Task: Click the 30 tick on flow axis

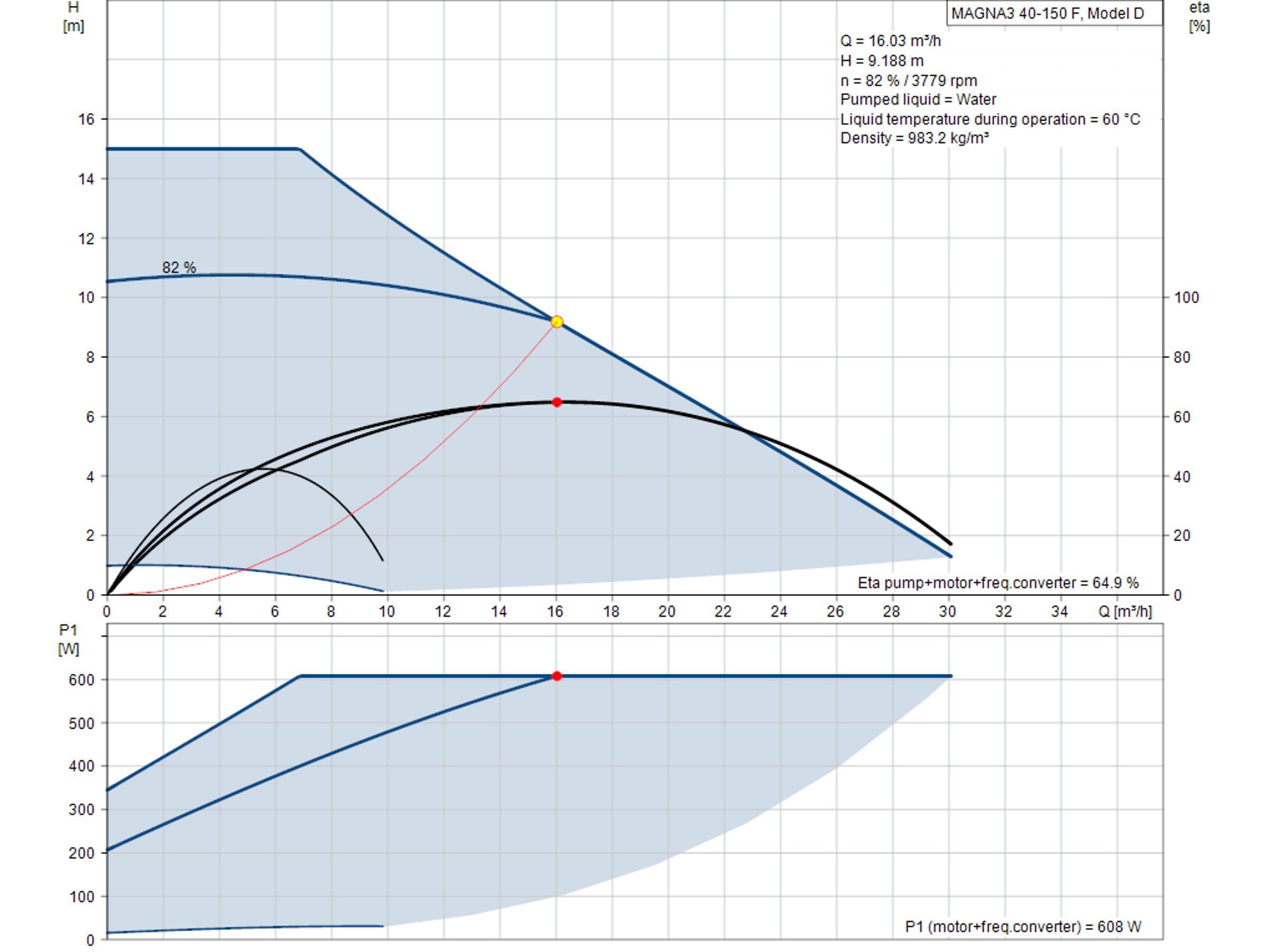Action: click(x=947, y=611)
